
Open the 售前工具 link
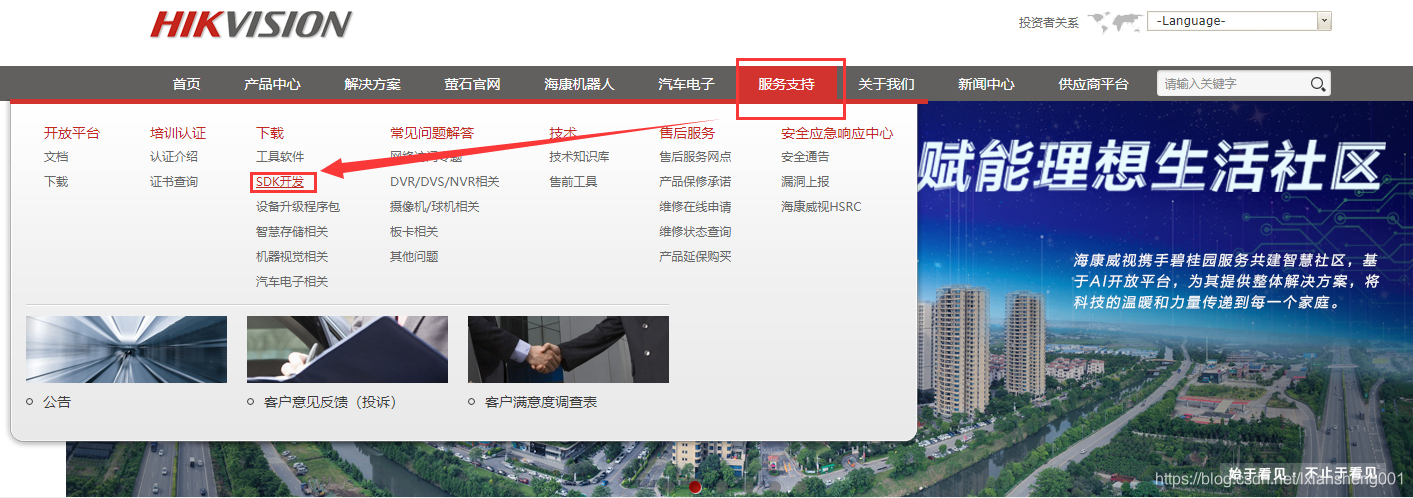coord(573,182)
